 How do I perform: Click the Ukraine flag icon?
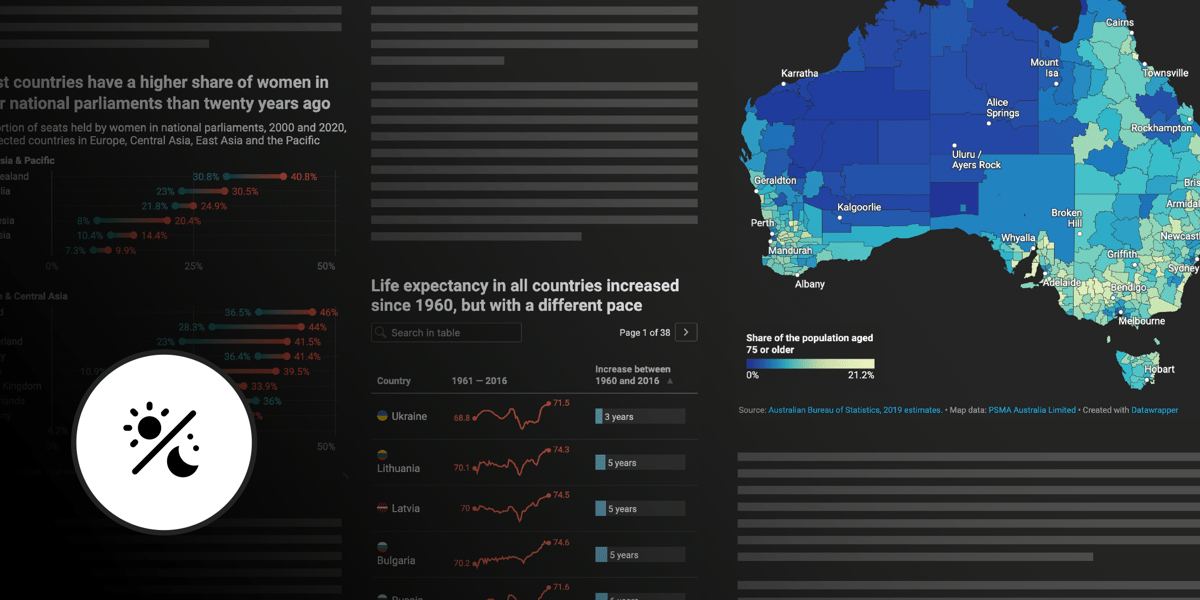382,415
